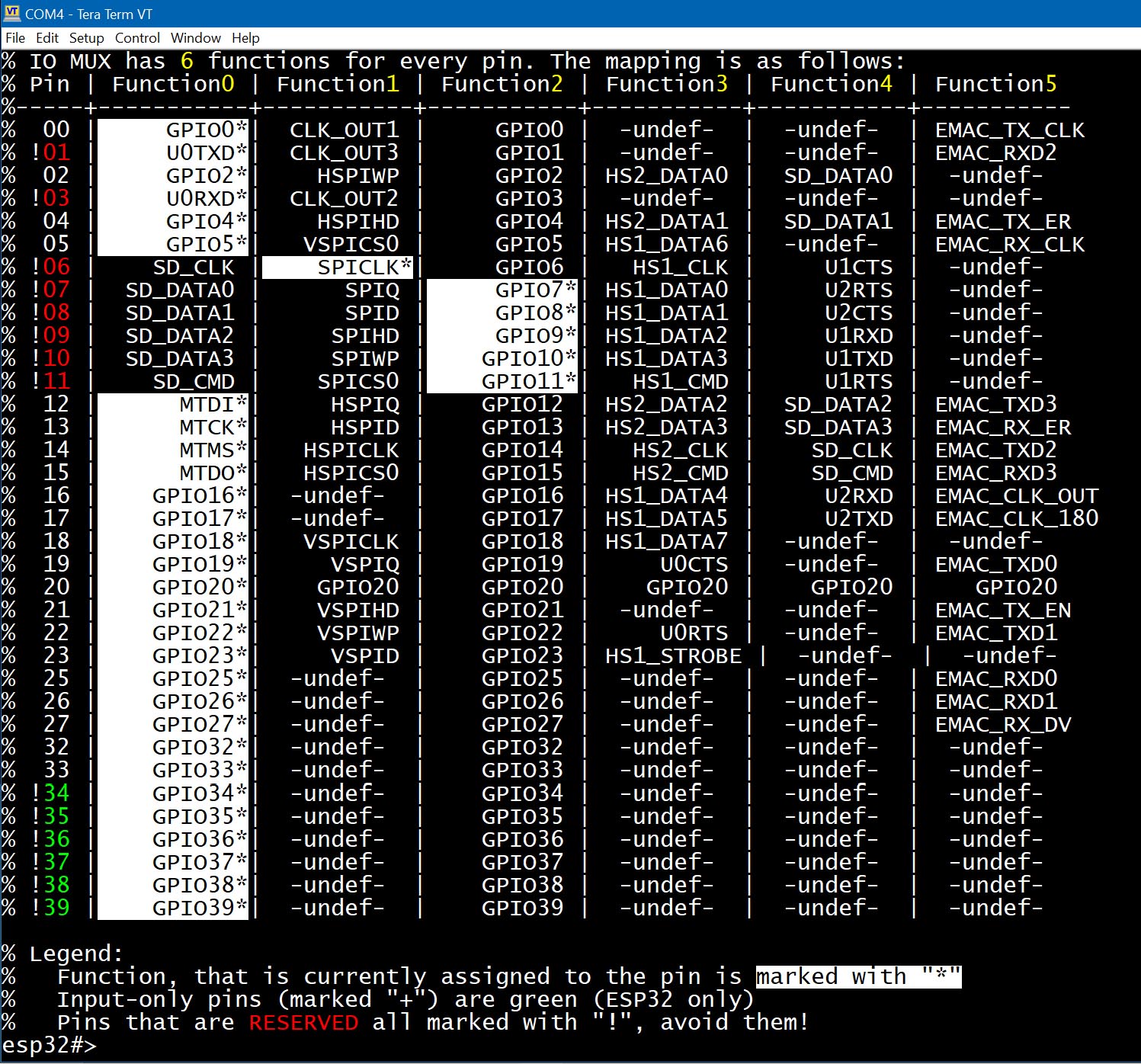Click the HS2_DATA0 entry

tap(666, 176)
